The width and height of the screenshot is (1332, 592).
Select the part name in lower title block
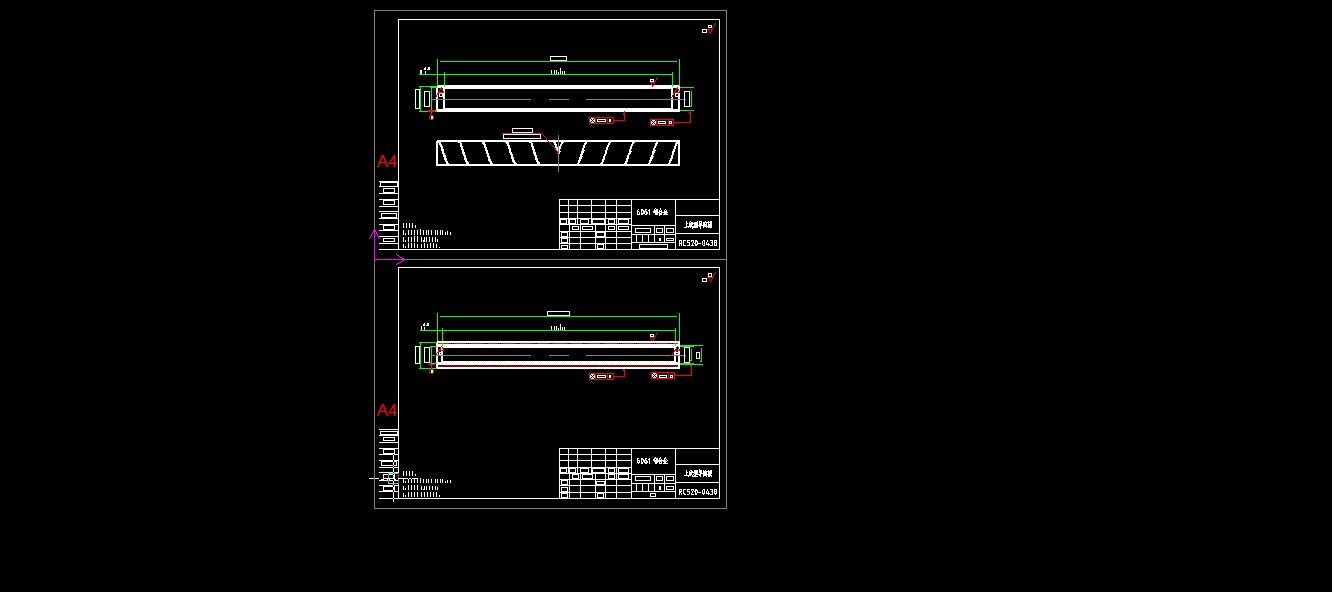698,473
